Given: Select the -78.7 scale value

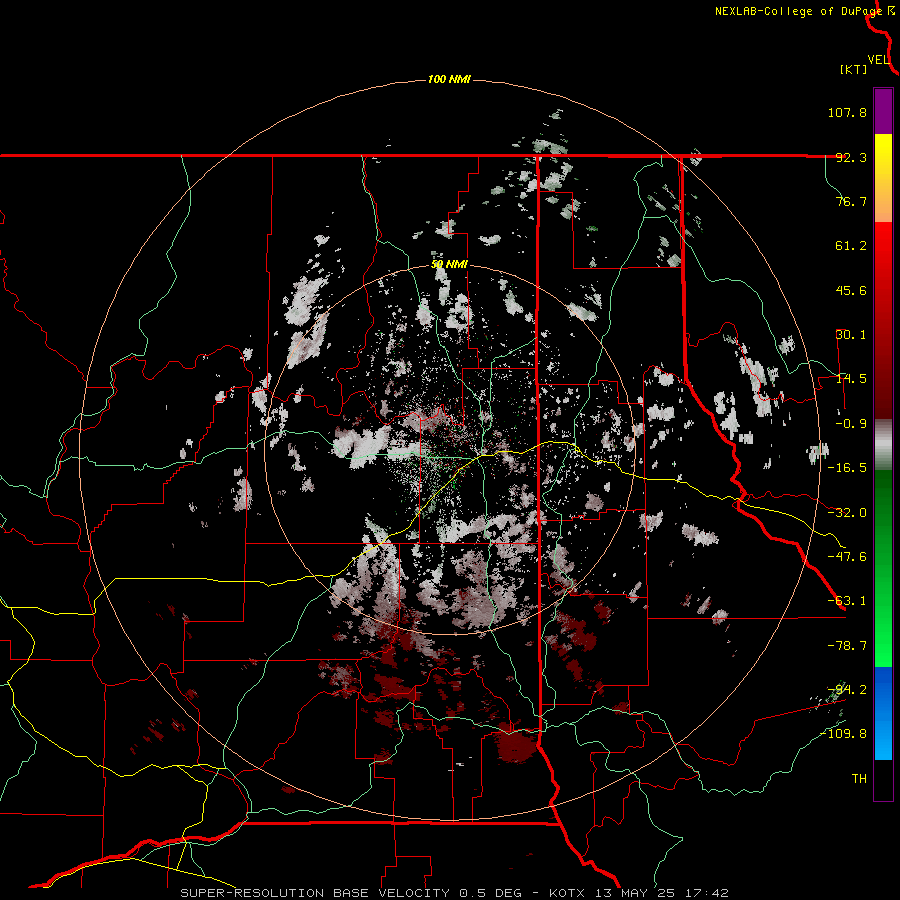Looking at the screenshot, I should [847, 646].
